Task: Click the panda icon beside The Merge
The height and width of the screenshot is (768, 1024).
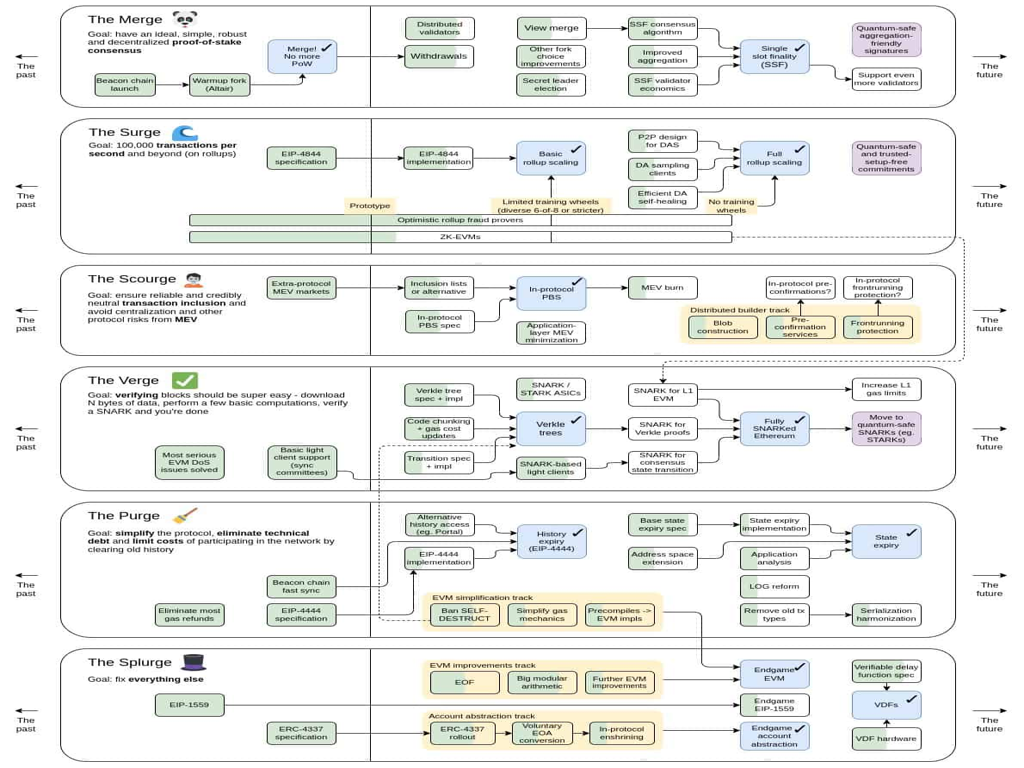Action: [185, 20]
